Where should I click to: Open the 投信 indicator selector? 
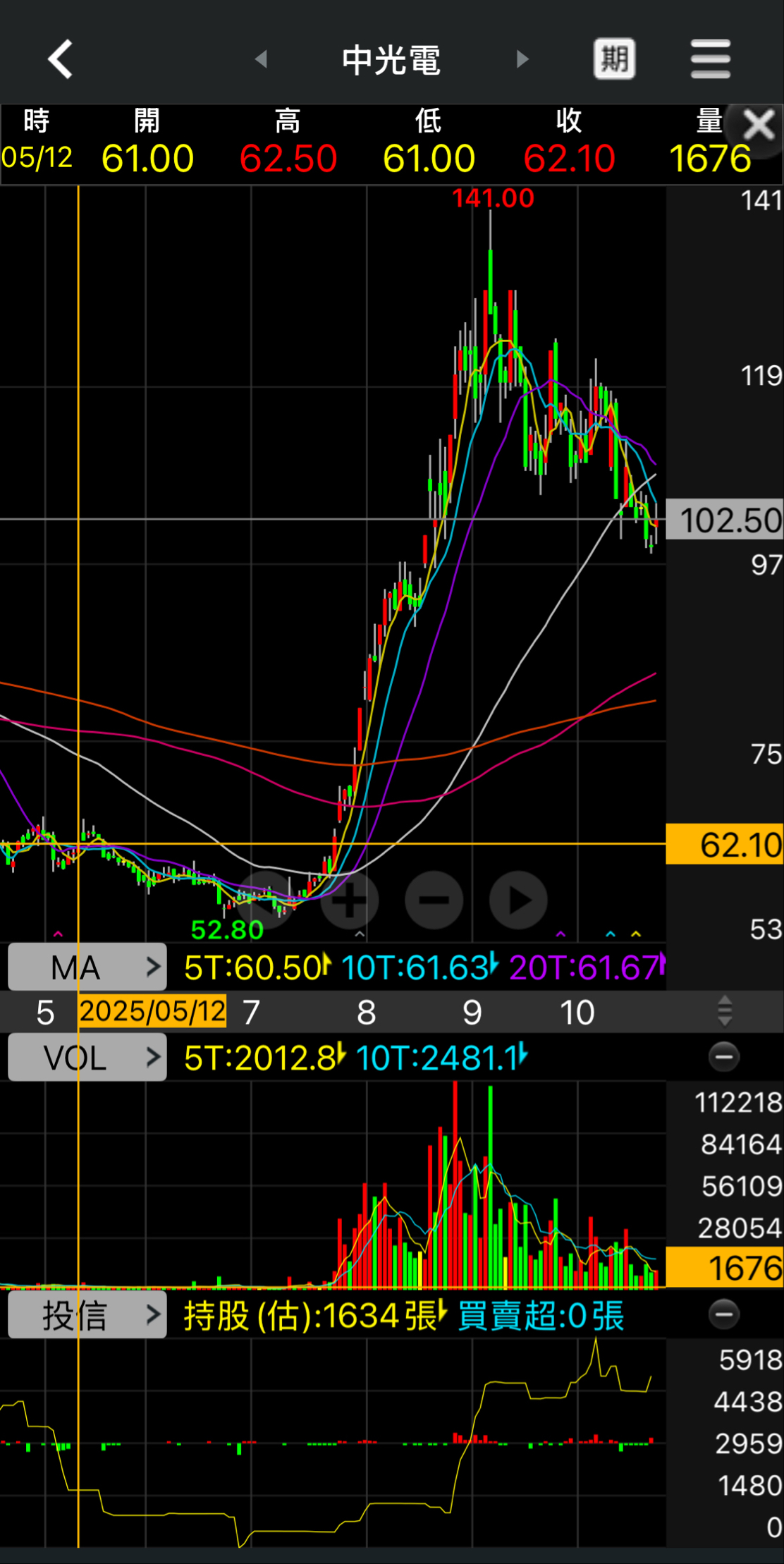coord(87,1314)
